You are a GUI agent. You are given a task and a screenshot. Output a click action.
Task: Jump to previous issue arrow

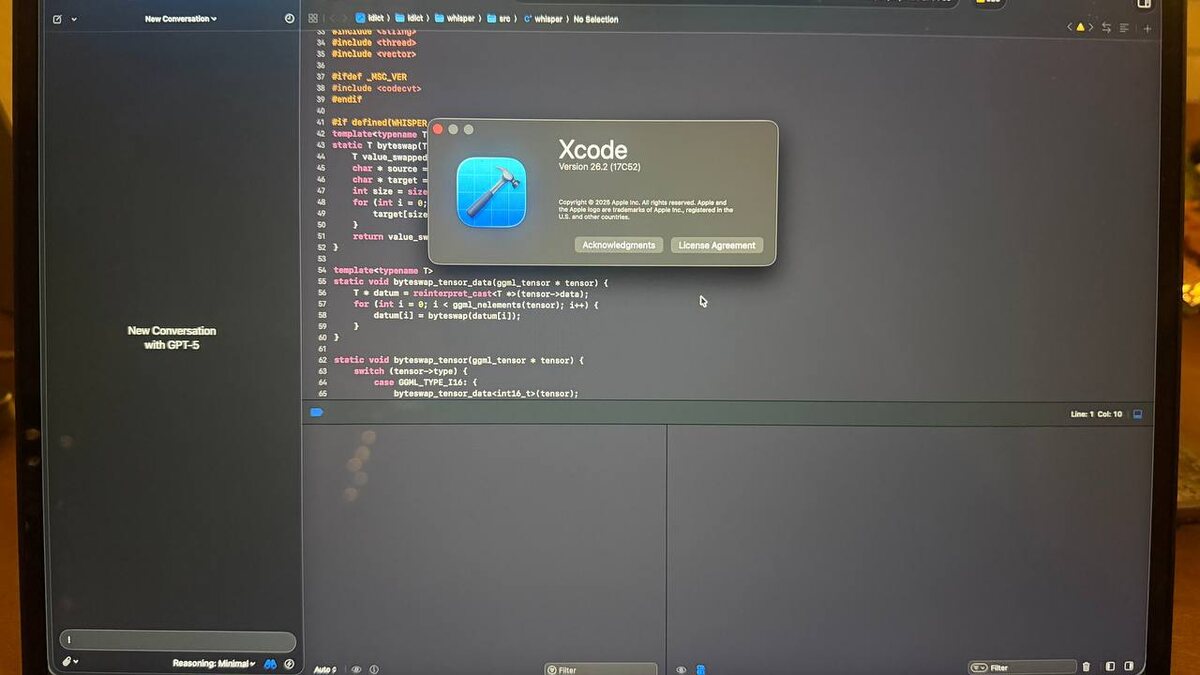pos(1069,28)
